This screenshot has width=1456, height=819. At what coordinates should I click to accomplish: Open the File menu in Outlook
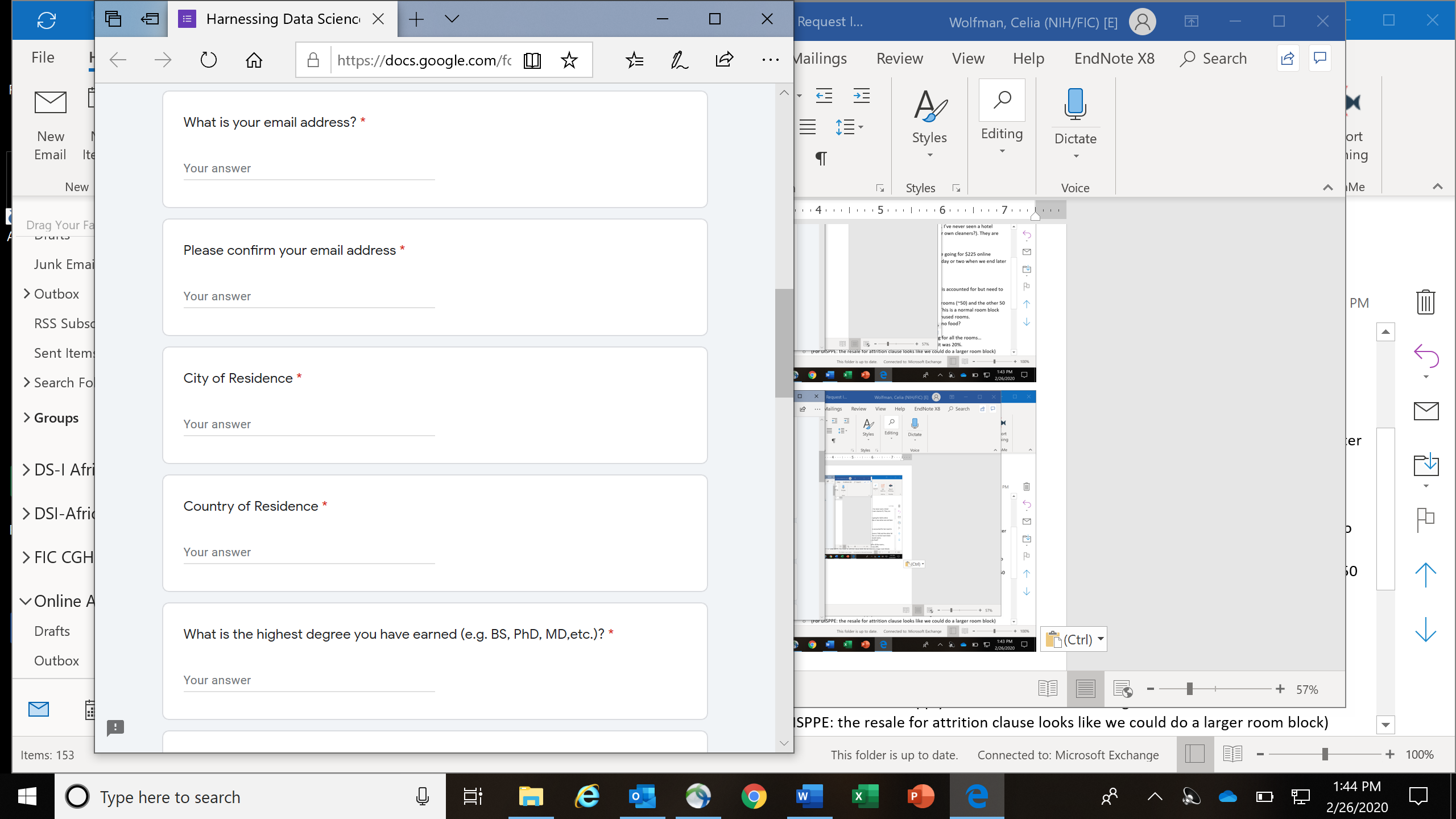coord(43,57)
